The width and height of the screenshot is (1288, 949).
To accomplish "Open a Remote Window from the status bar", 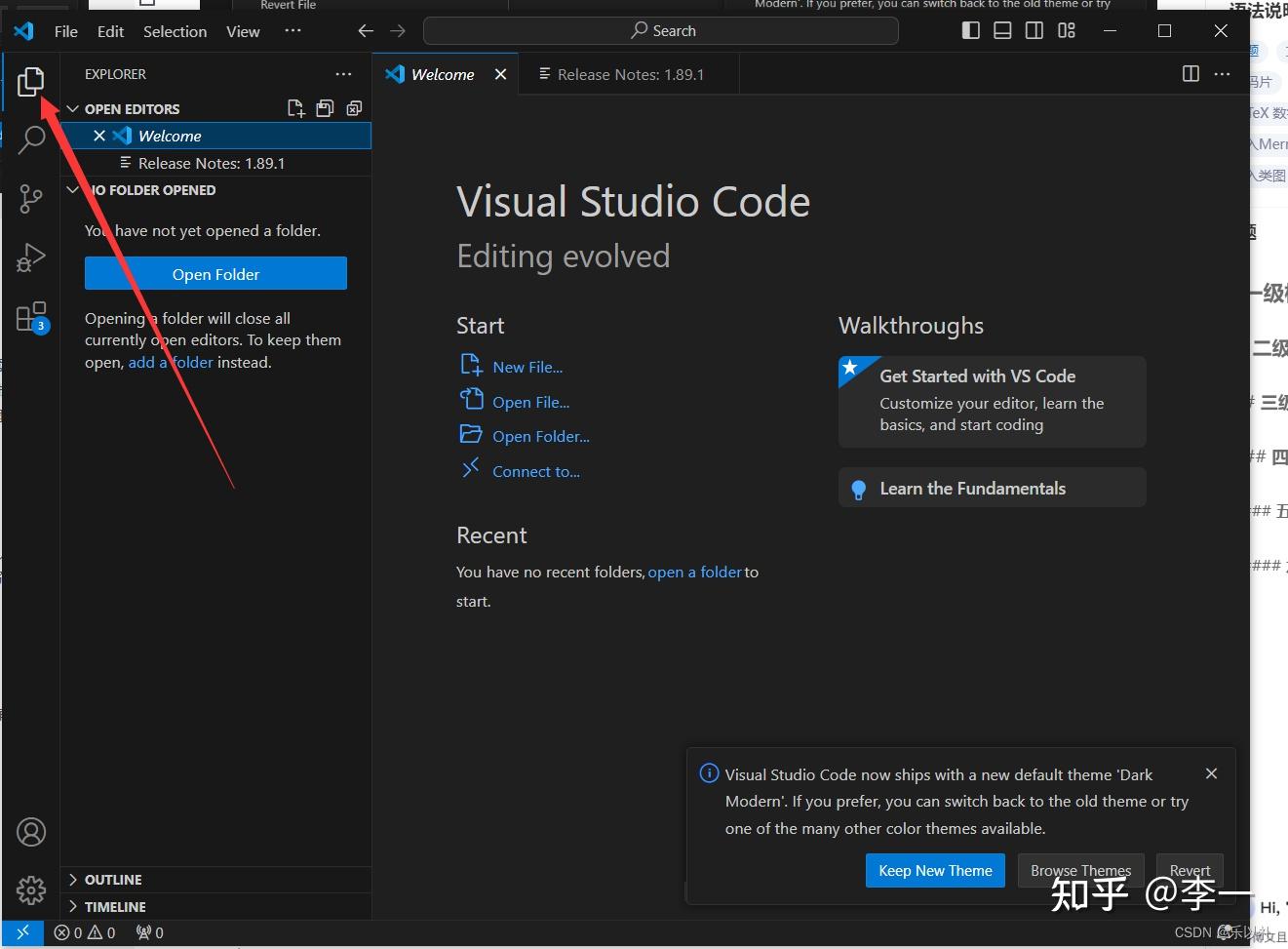I will click(x=21, y=932).
